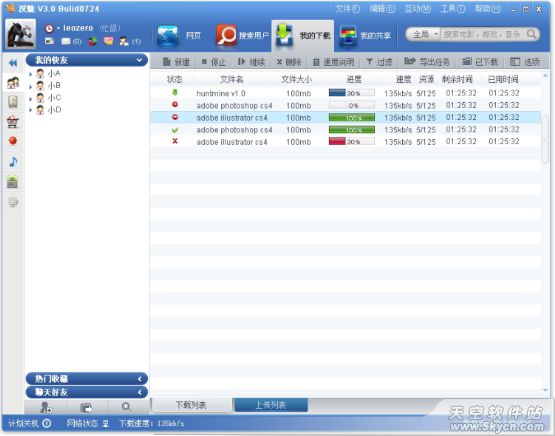
Task: Expand the 小A friend tree node
Action: [x=31, y=74]
